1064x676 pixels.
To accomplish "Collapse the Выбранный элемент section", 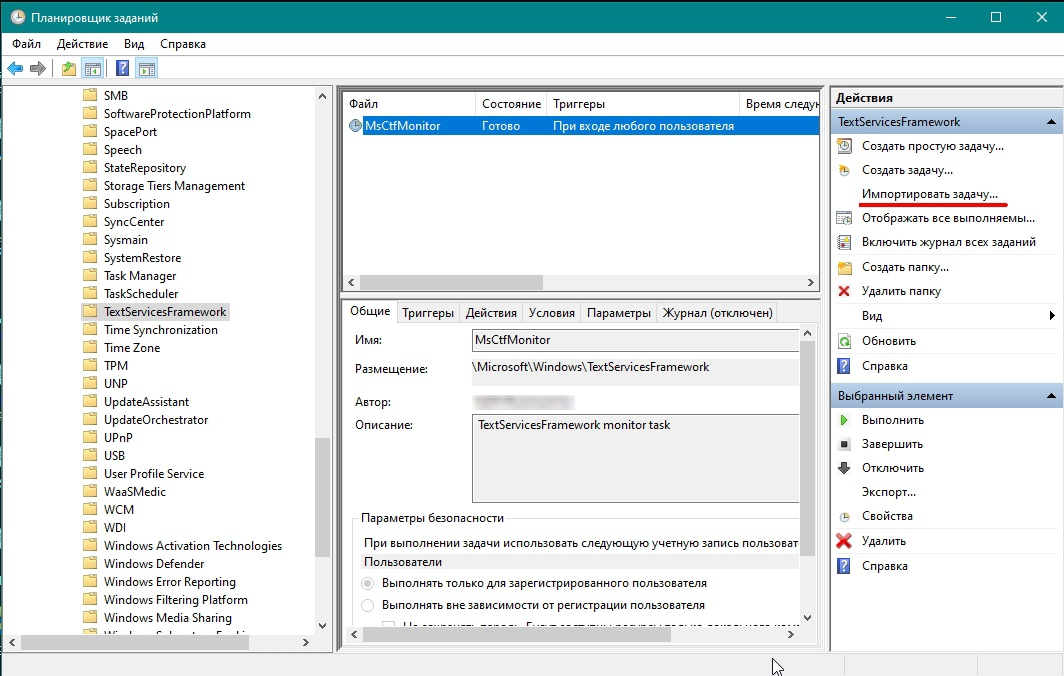I will [1051, 396].
